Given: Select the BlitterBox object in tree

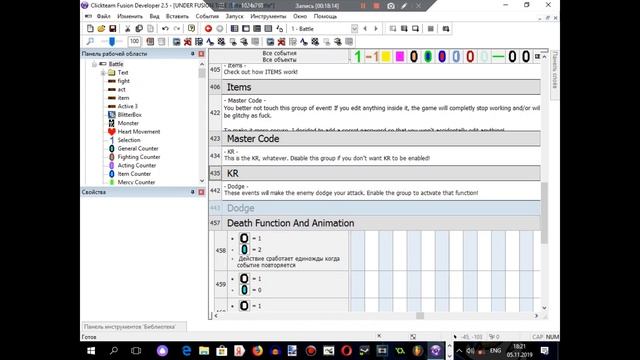Looking at the screenshot, I should click(129, 115).
